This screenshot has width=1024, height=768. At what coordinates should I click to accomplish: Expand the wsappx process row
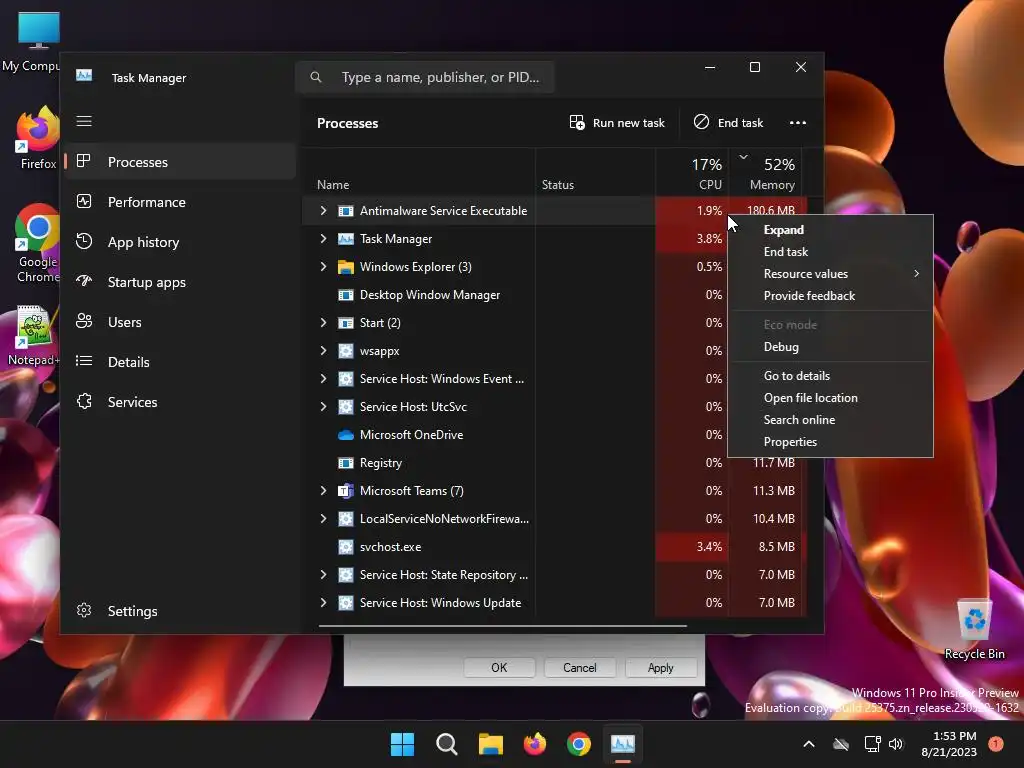click(x=323, y=351)
